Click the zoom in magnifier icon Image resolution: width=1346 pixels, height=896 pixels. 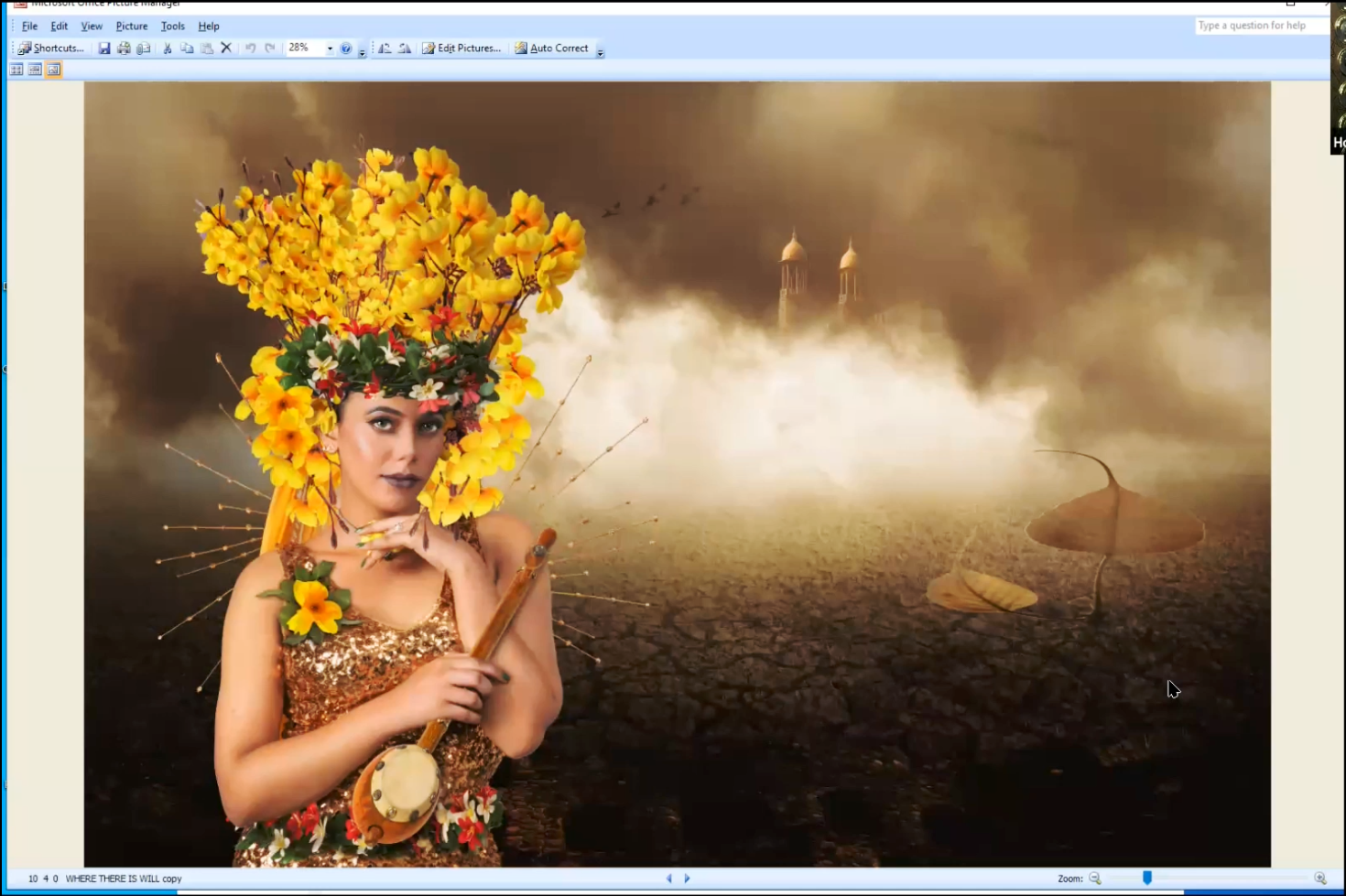[1320, 879]
